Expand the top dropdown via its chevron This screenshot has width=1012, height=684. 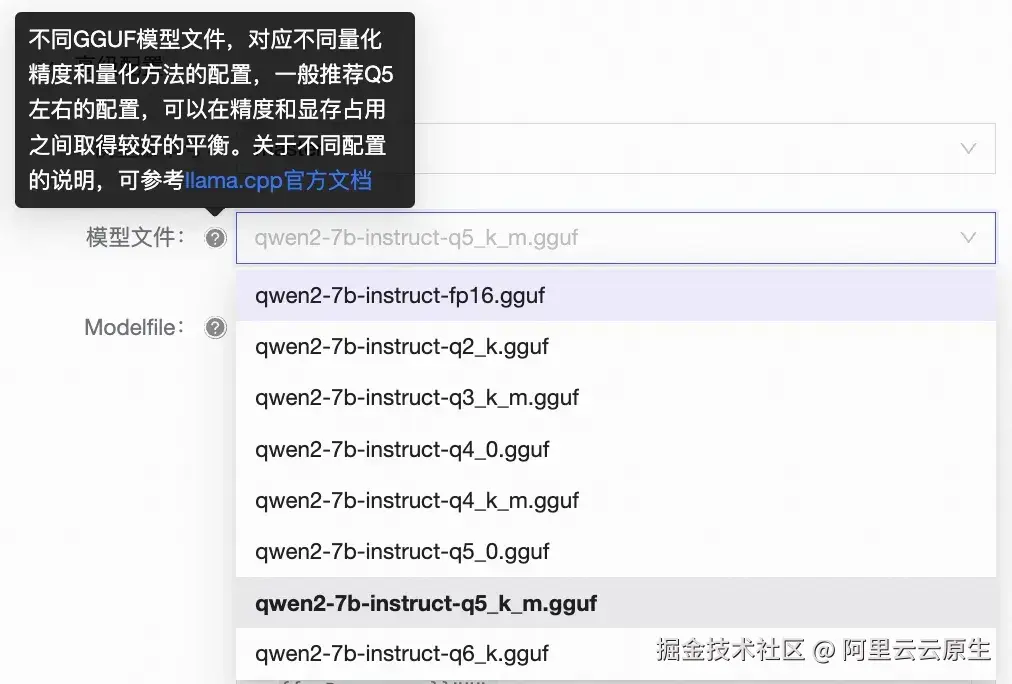coord(968,147)
